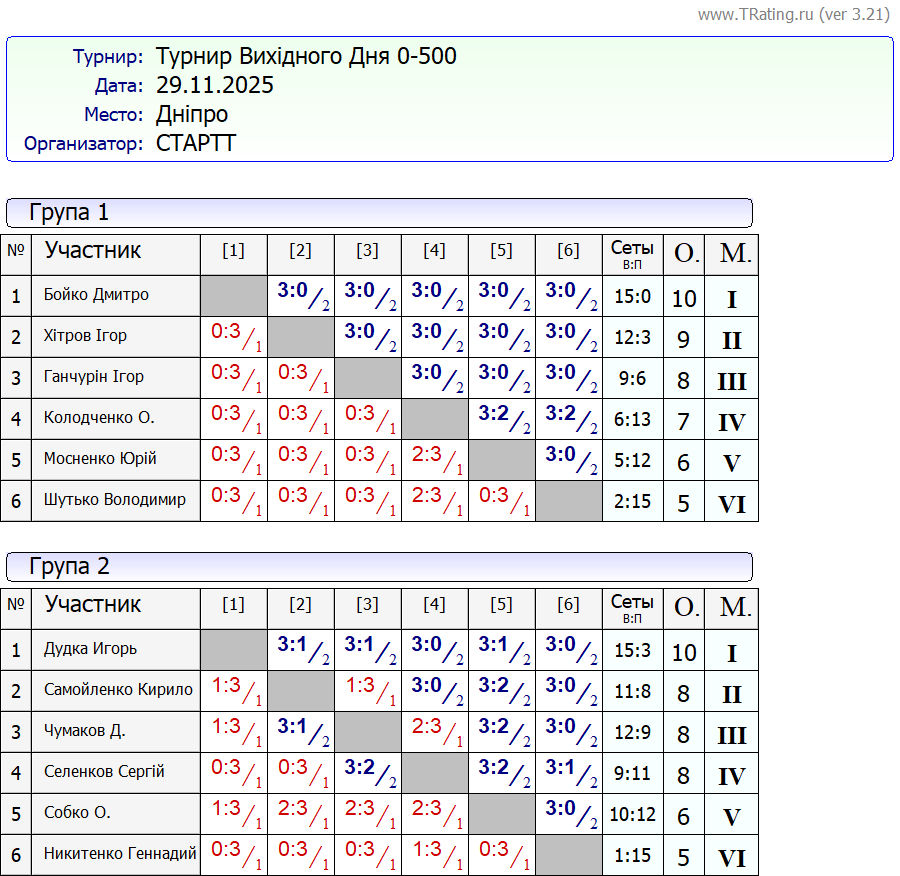Click the organizer name СТАРТТ
This screenshot has height=876, width=900.
(x=196, y=143)
